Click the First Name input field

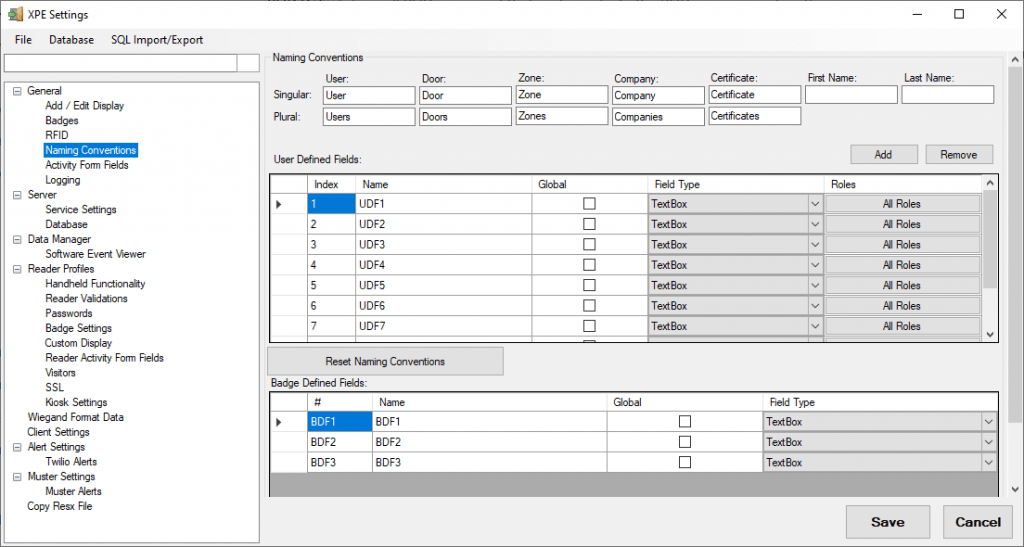coord(851,95)
